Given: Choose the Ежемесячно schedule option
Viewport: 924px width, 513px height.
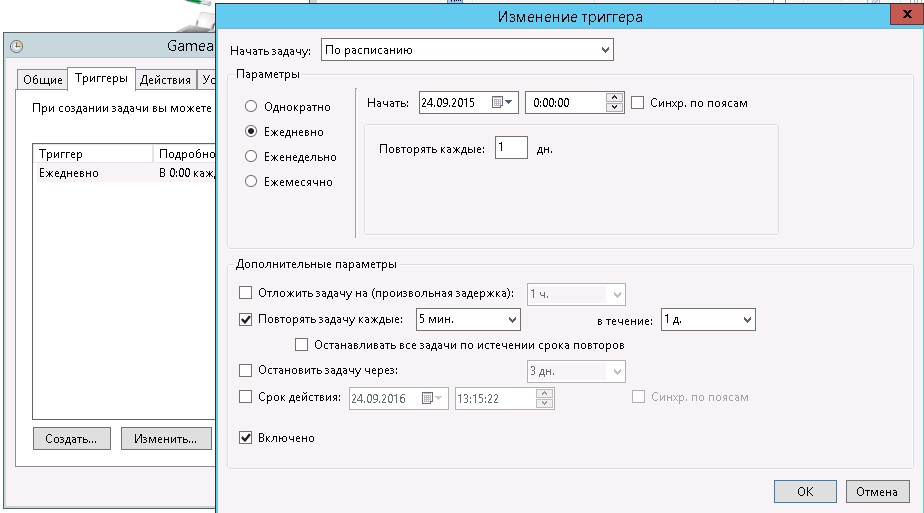Looking at the screenshot, I should [252, 182].
